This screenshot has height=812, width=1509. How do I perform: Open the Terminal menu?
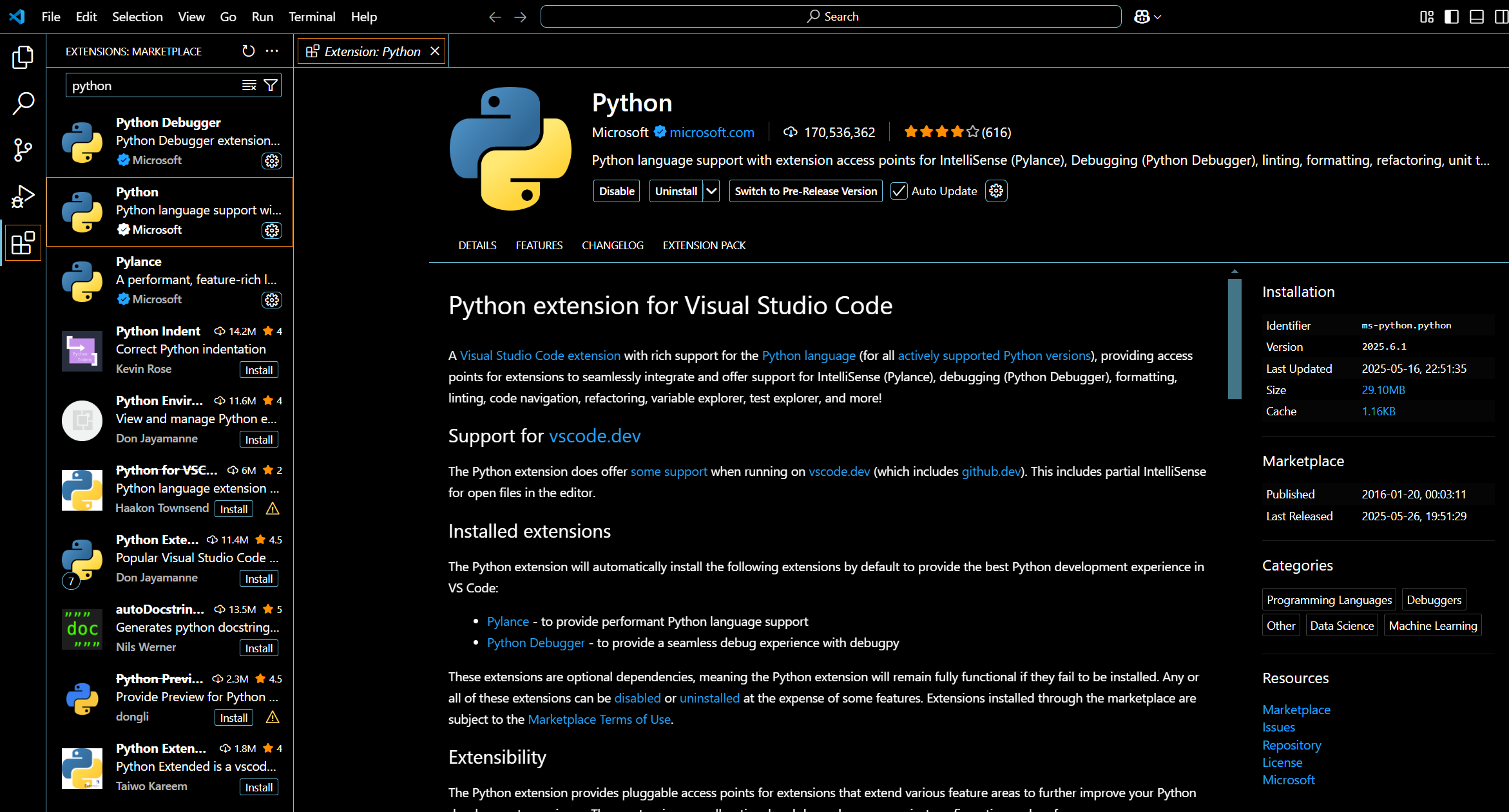point(312,17)
